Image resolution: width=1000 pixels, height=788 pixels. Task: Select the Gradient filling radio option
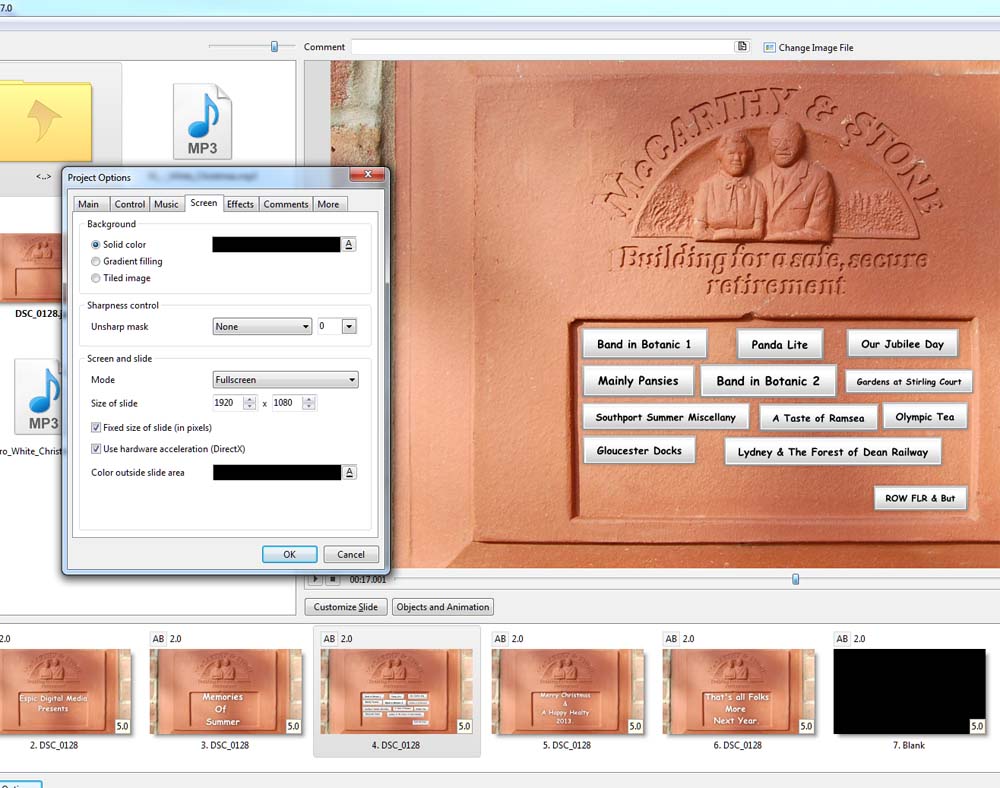click(96, 261)
